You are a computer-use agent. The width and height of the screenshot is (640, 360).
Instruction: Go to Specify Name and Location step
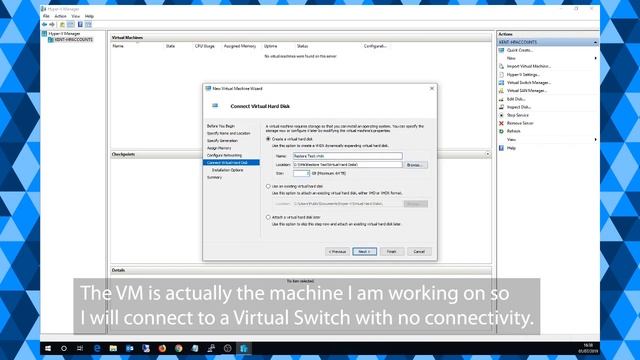[229, 133]
